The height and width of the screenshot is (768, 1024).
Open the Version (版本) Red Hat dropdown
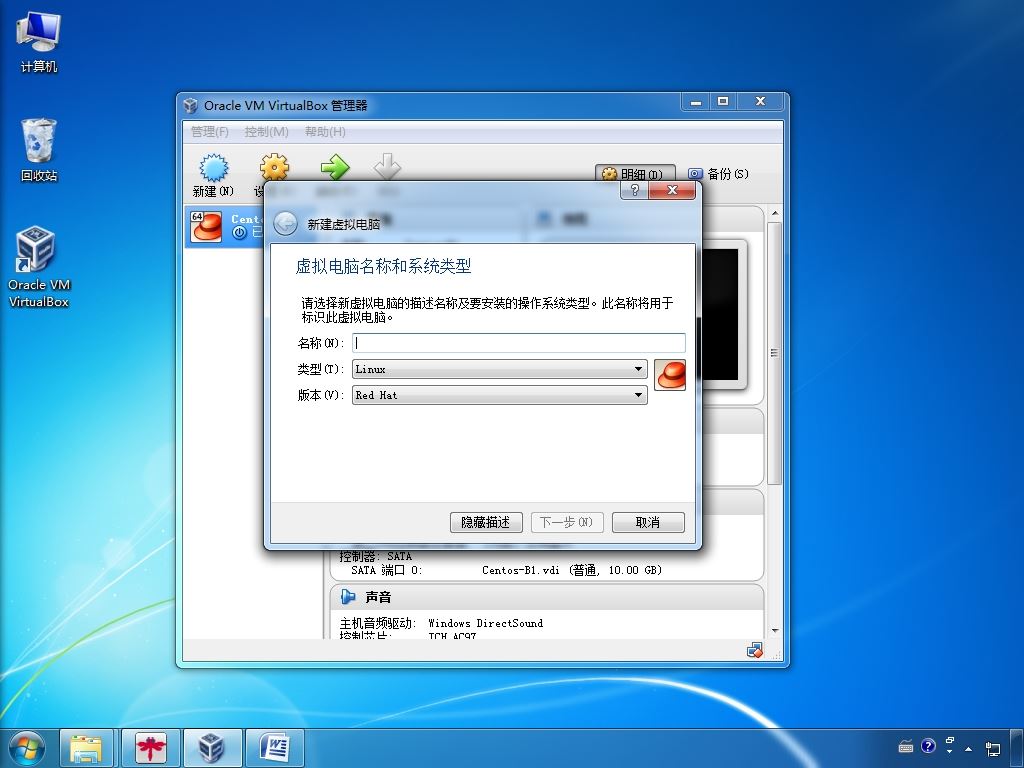click(x=500, y=395)
